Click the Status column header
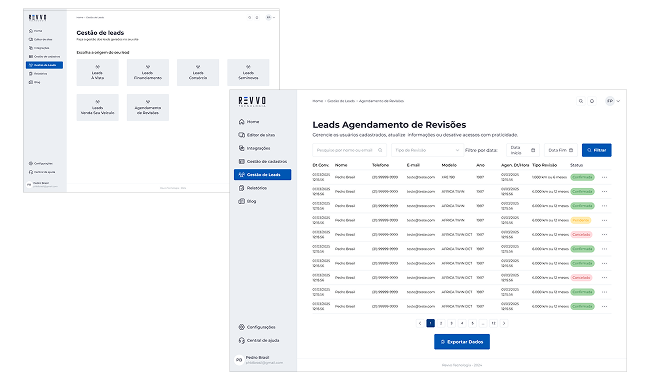Screen dimensions: 650x382 tap(576, 165)
